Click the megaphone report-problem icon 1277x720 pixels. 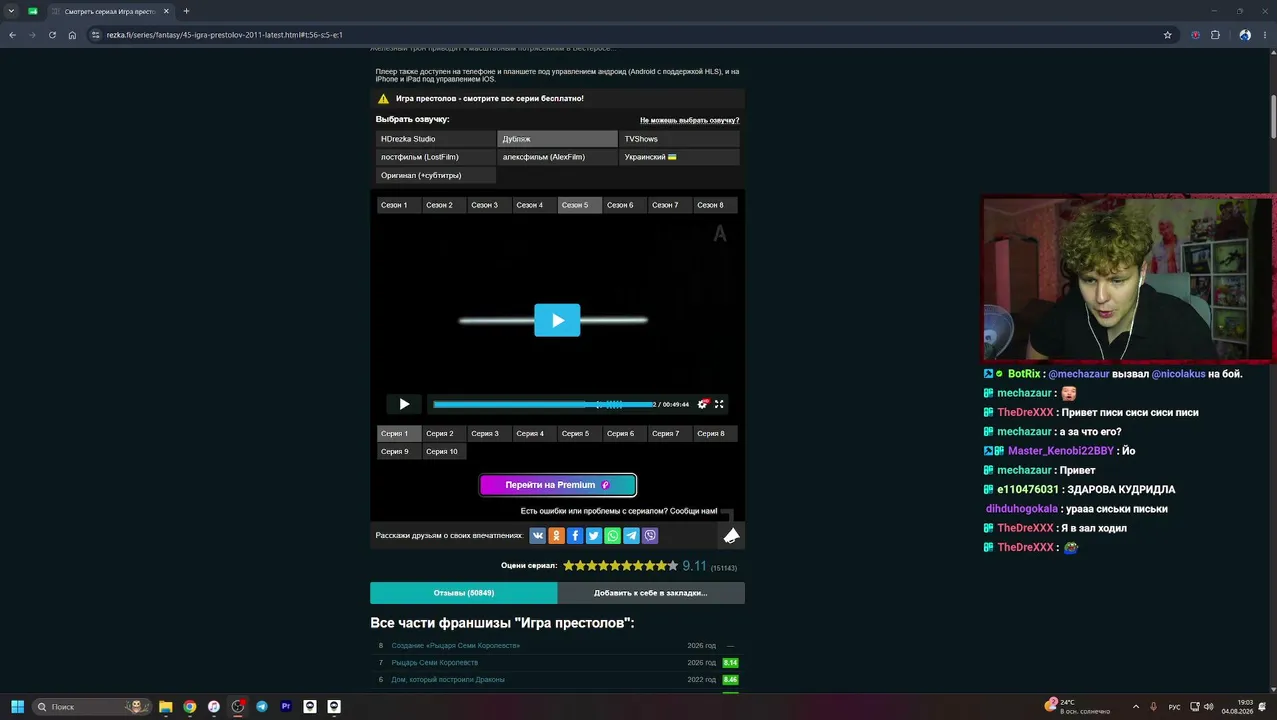731,536
